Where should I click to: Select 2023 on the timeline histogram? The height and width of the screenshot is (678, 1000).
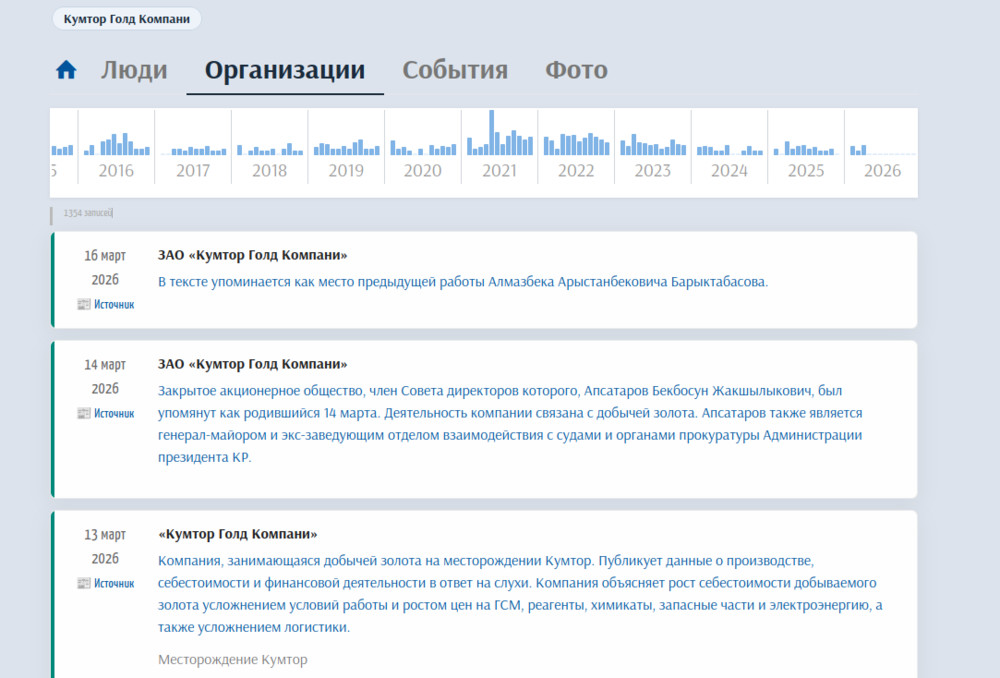pos(652,171)
